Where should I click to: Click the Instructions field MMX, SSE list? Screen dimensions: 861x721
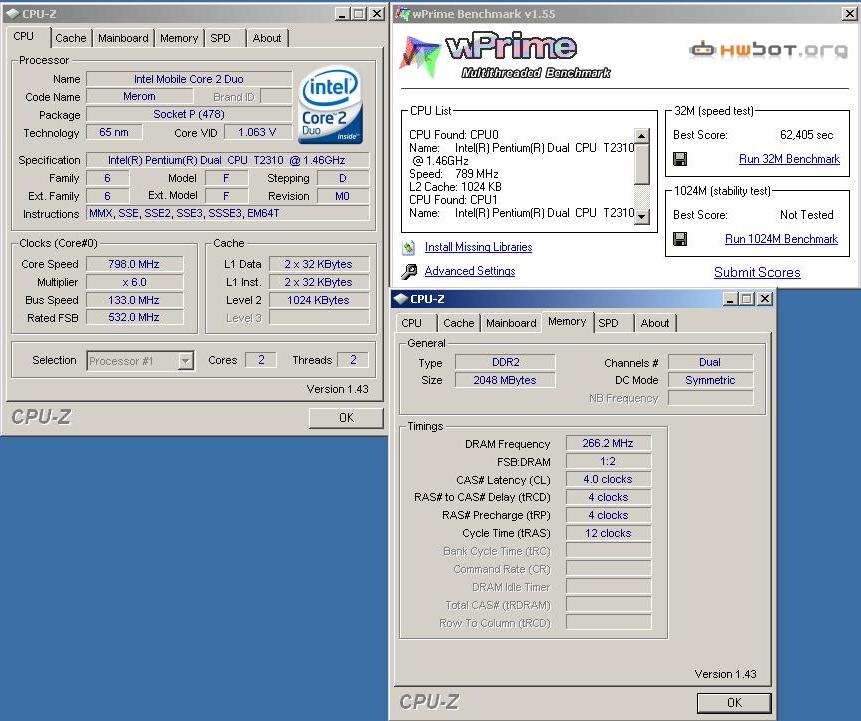[x=227, y=213]
